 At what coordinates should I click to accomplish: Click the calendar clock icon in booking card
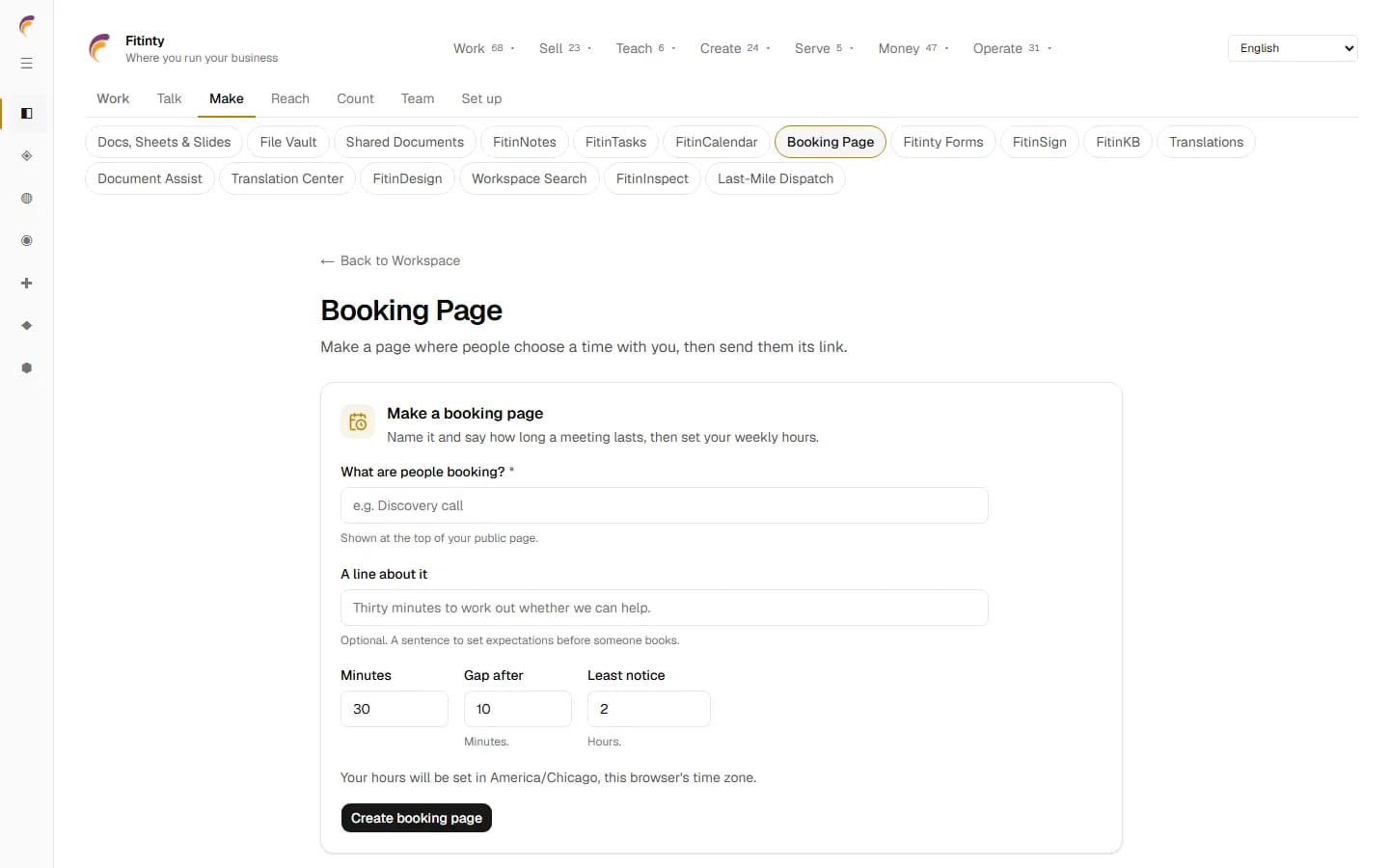[x=358, y=422]
